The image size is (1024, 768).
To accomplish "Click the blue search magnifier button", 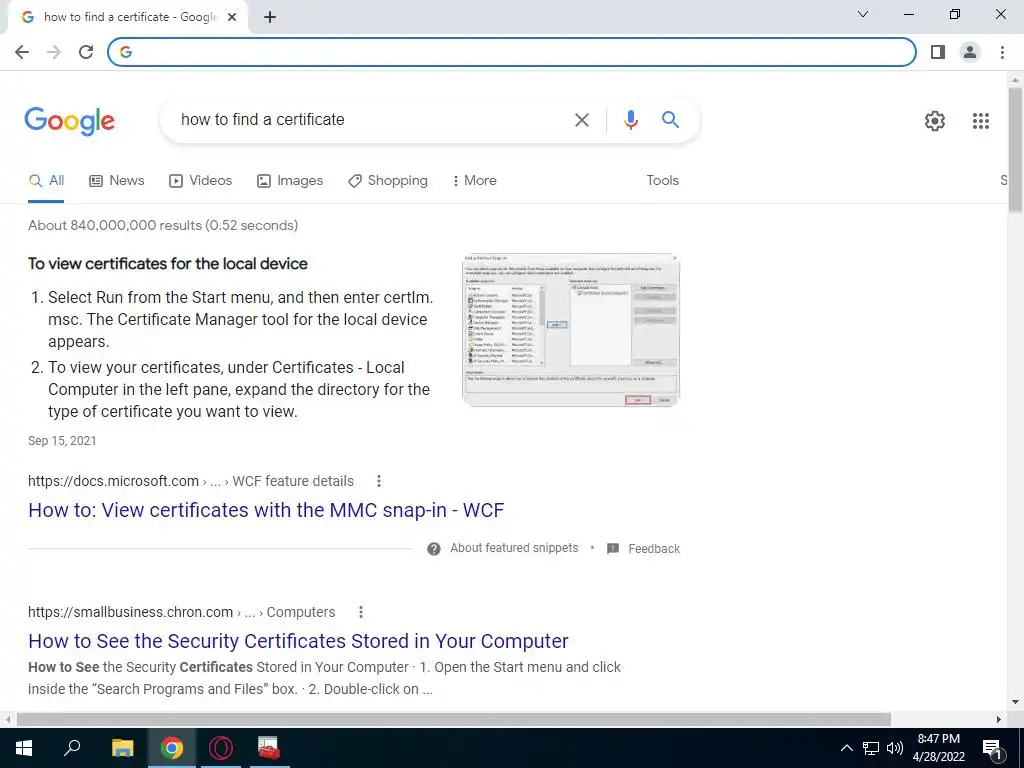I will (x=670, y=120).
